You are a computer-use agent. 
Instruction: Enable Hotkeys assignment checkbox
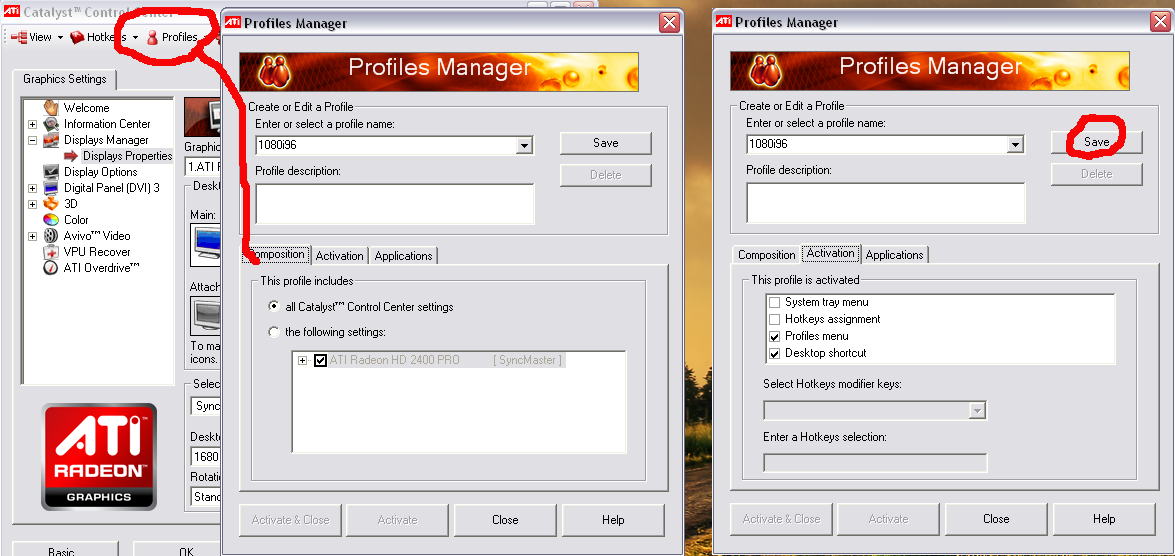(774, 319)
